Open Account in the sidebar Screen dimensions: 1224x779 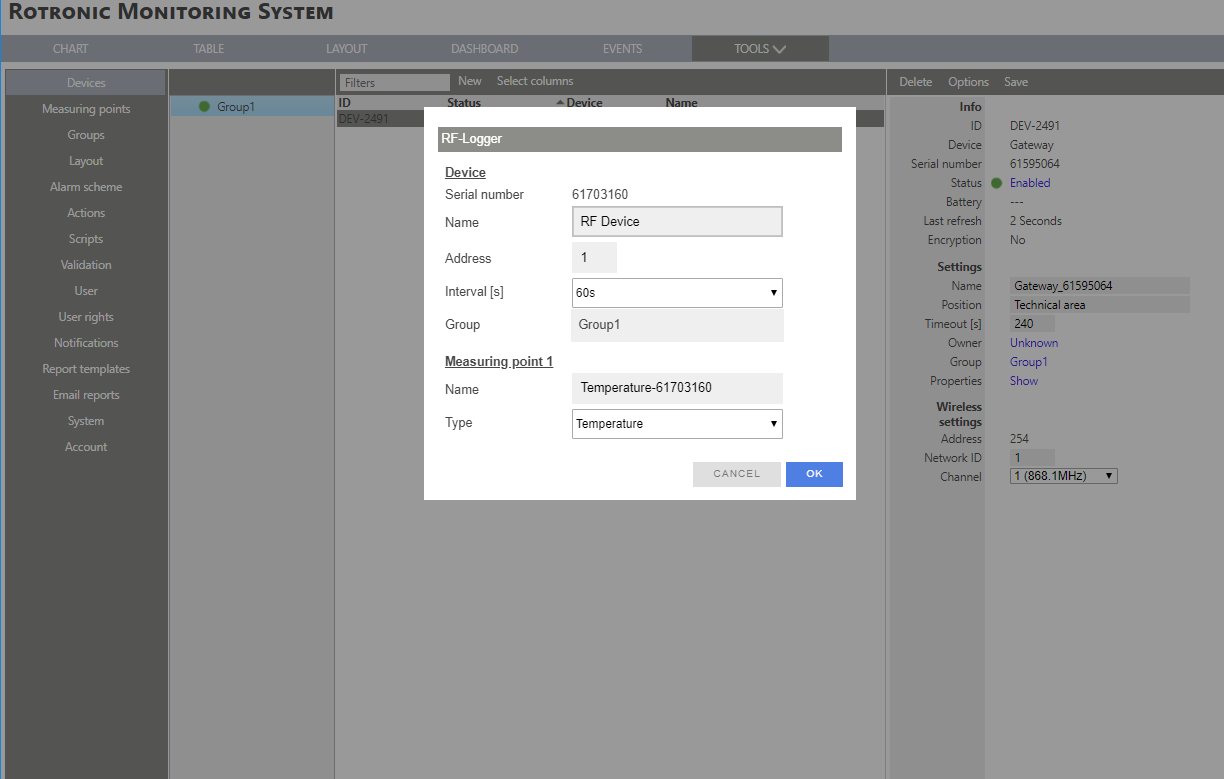86,447
